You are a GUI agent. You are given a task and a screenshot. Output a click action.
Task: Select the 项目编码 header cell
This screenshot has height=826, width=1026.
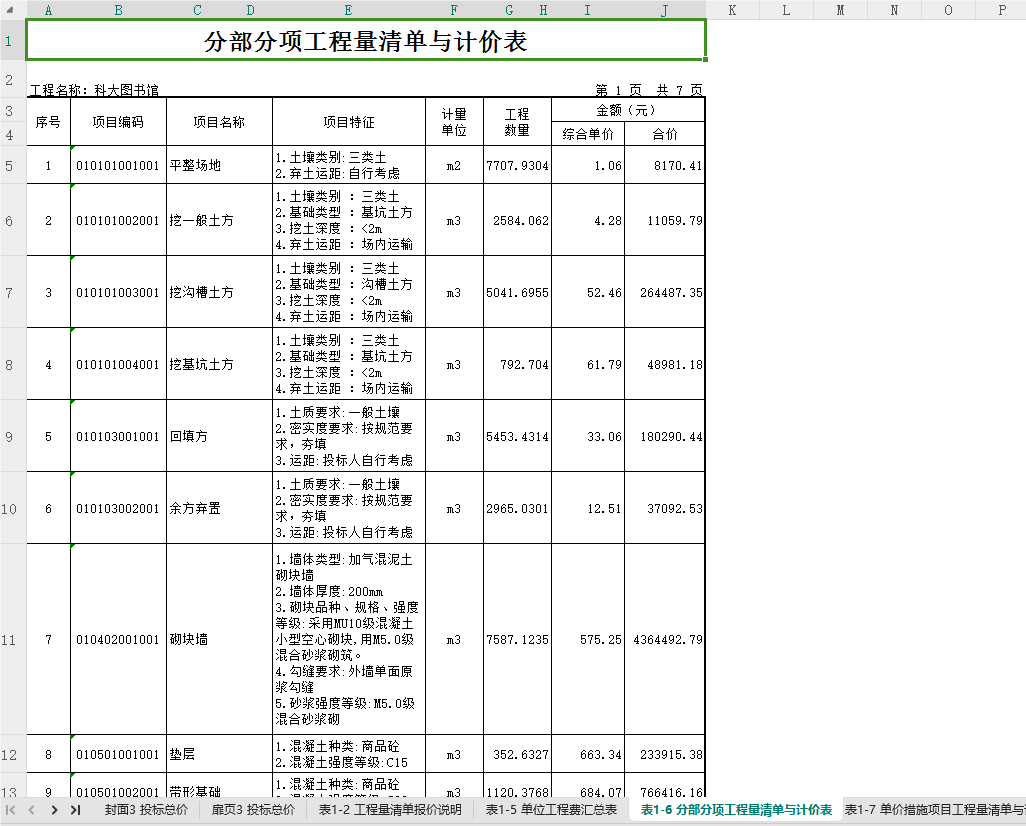coord(118,122)
